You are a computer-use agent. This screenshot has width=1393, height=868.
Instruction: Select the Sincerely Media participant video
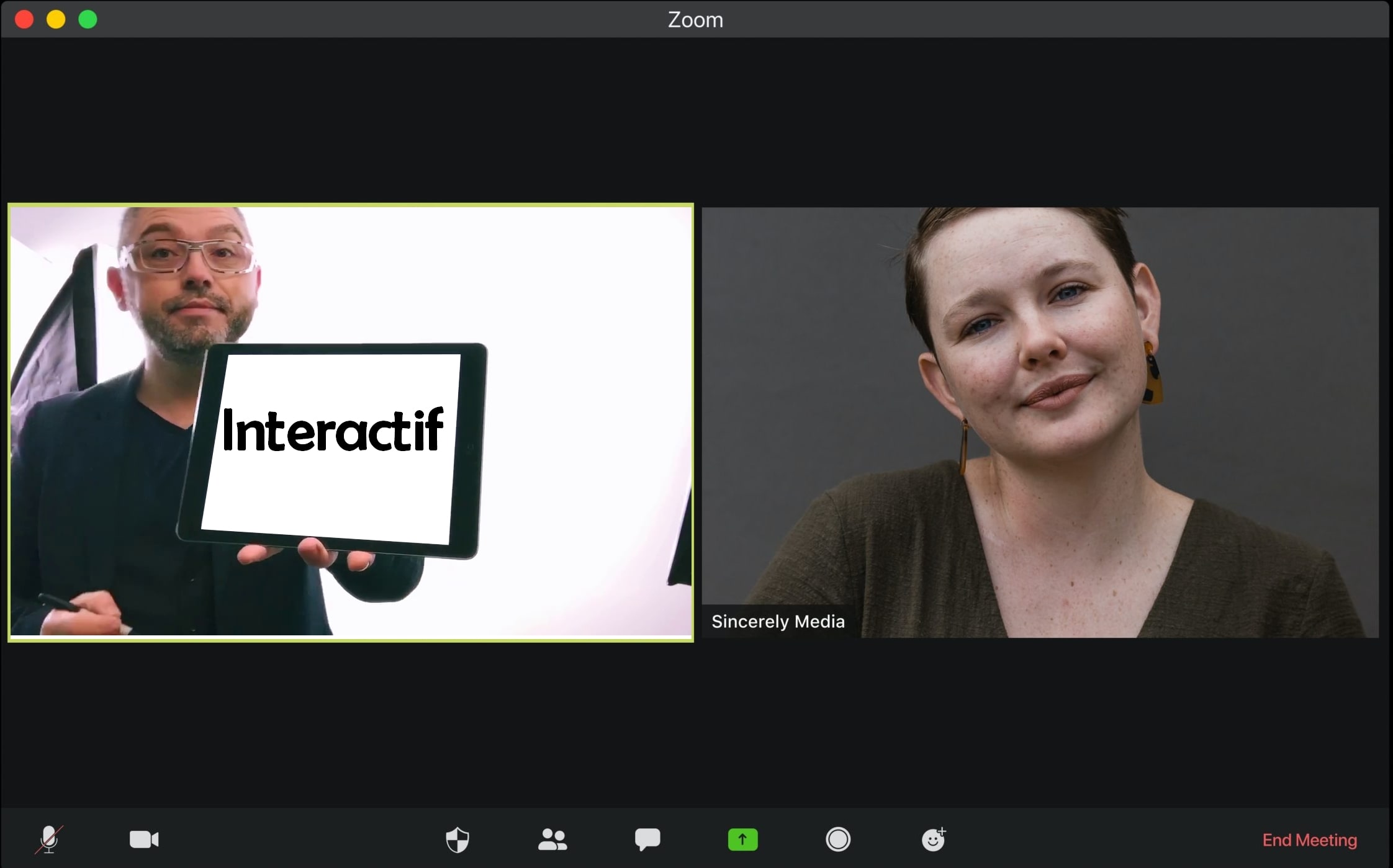click(x=1040, y=422)
